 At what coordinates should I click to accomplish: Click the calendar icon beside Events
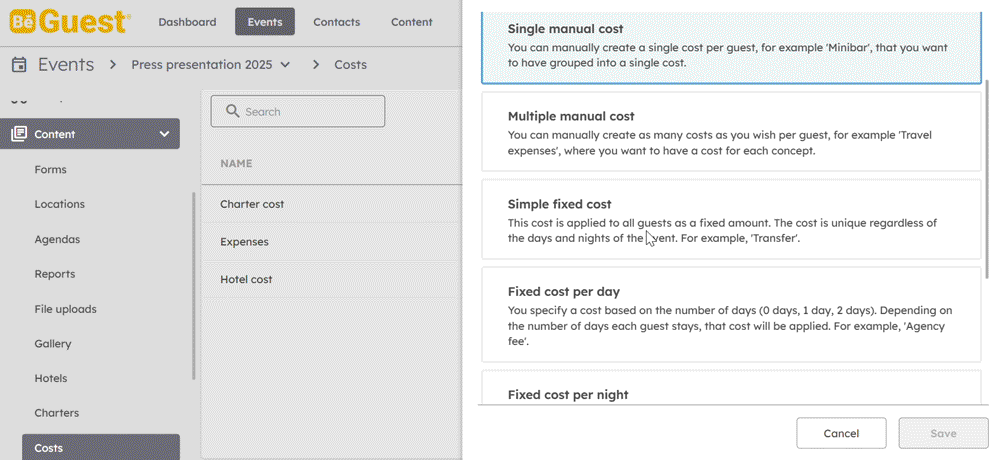tap(19, 64)
